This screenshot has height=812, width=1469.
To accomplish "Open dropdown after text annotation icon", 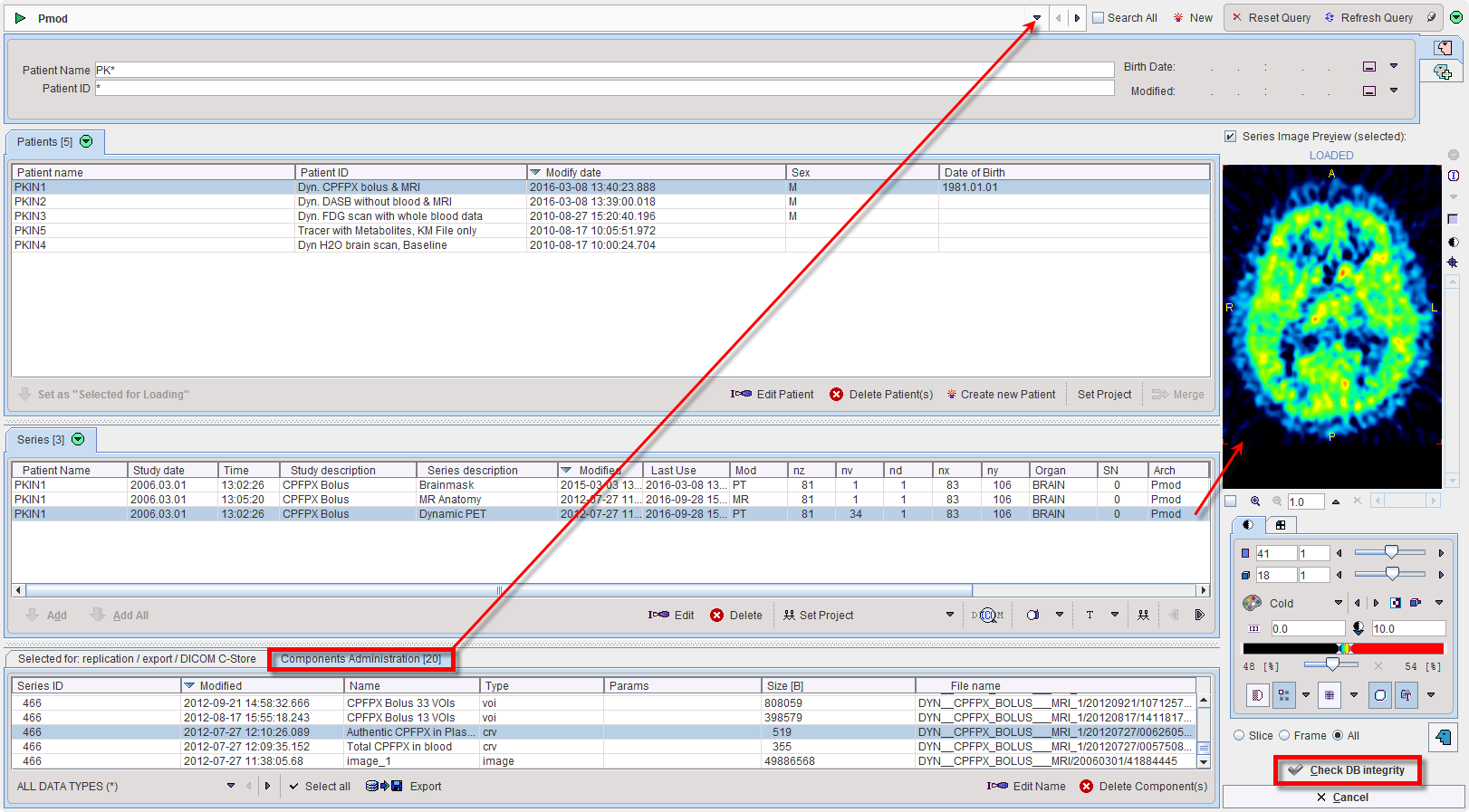I will (x=1431, y=695).
